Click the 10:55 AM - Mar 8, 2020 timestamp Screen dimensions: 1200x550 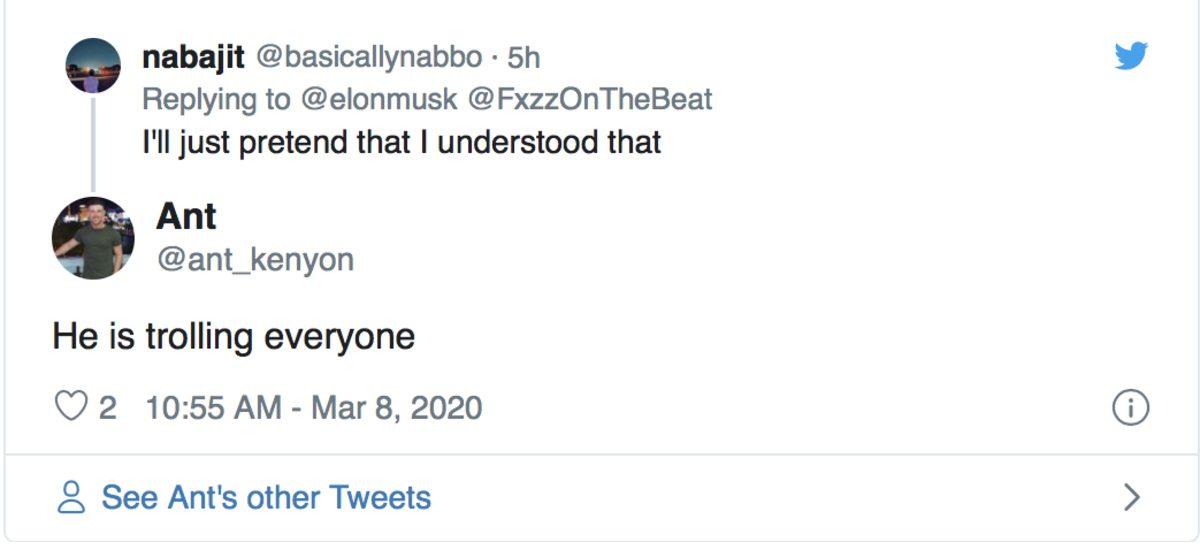(x=314, y=408)
